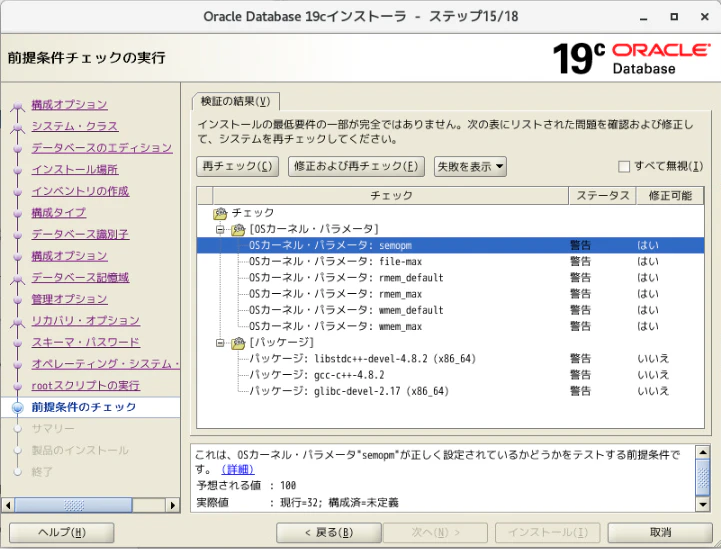This screenshot has height=549, width=721.
Task: Select gcc-c++-4.8.2 package row
Action: (x=450, y=375)
